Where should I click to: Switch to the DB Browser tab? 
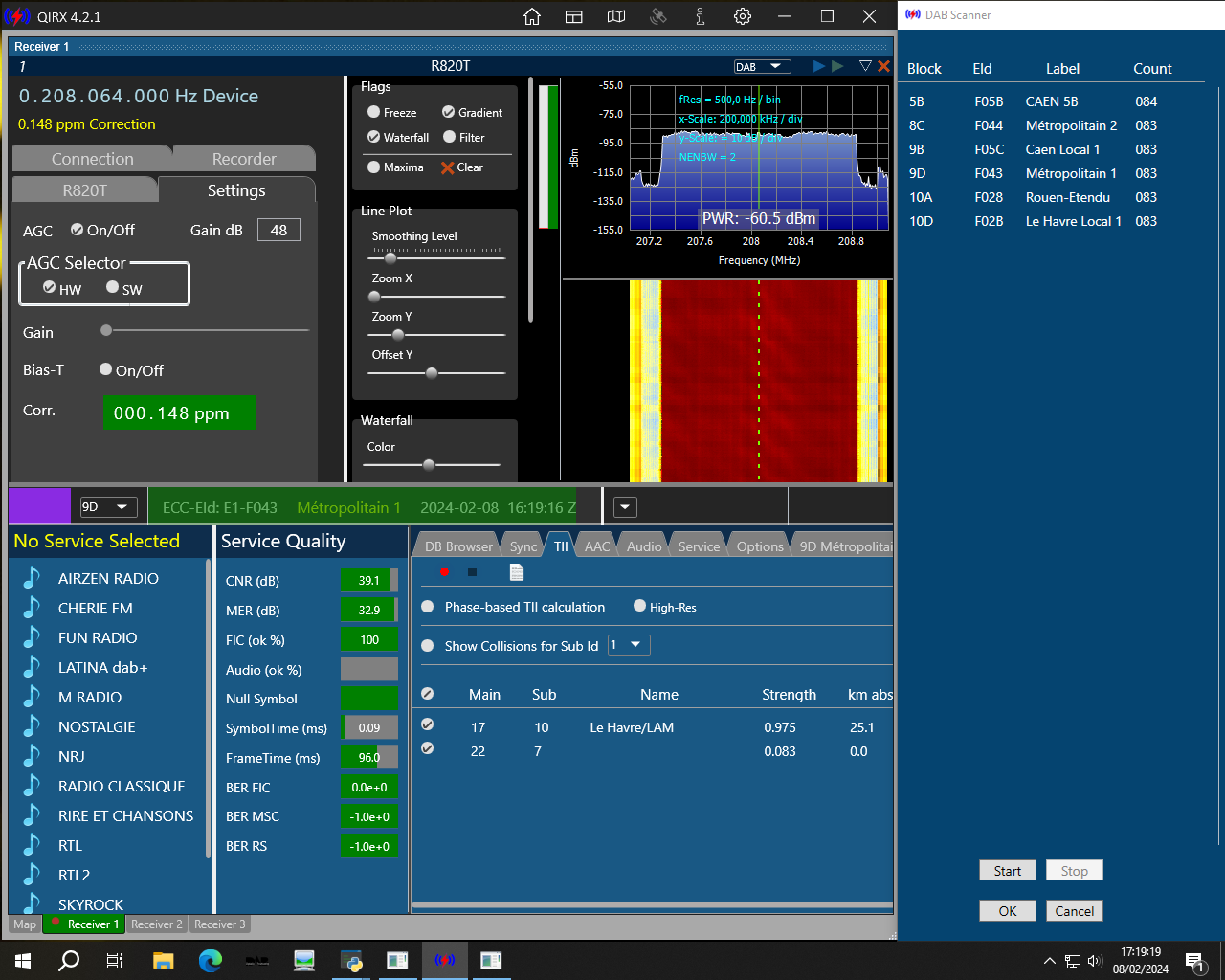(458, 546)
